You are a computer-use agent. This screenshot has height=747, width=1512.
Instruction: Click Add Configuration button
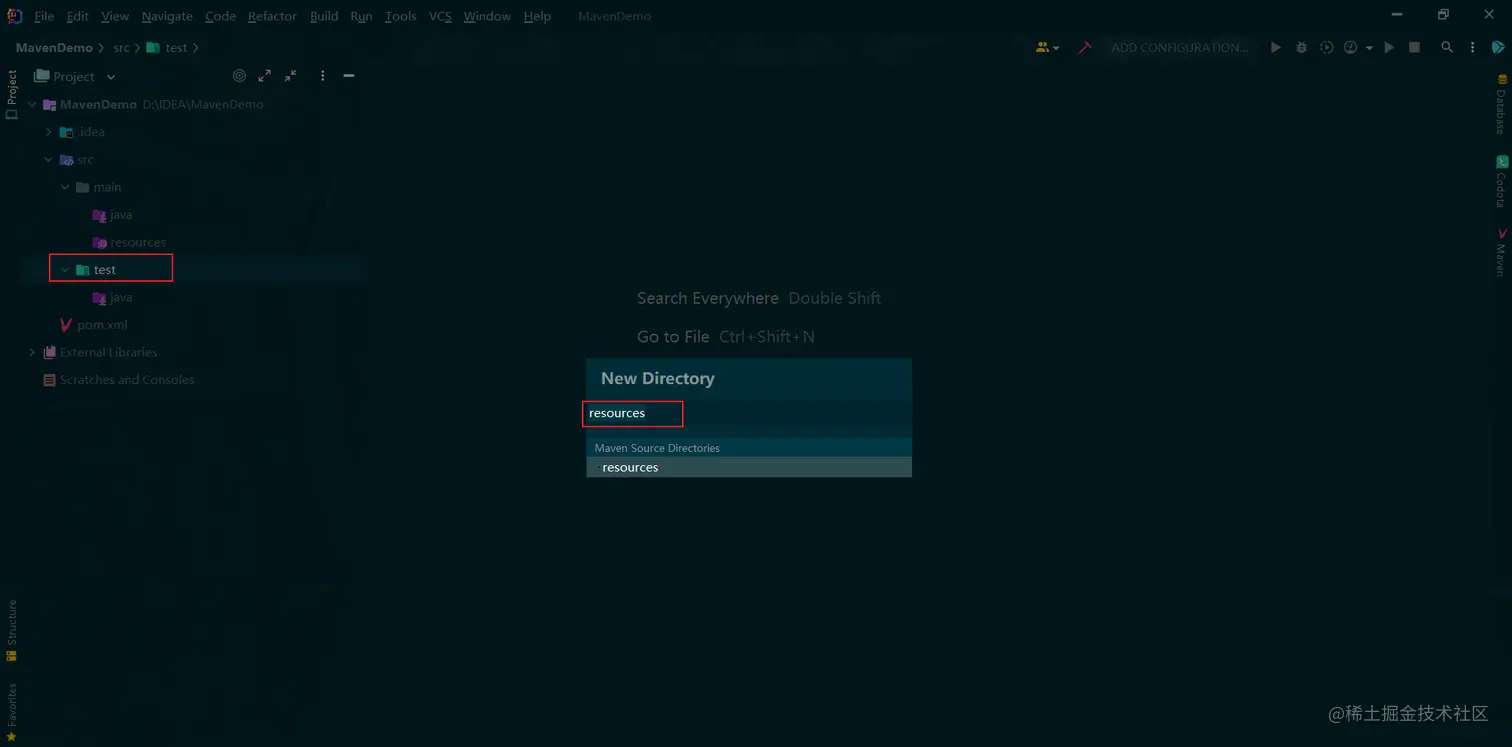point(1179,47)
